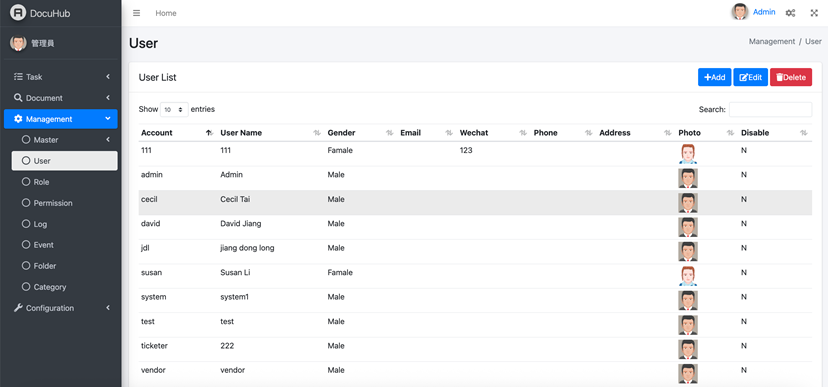This screenshot has height=387, width=828.
Task: Click the circle icon beside Folder
Action: (x=26, y=266)
